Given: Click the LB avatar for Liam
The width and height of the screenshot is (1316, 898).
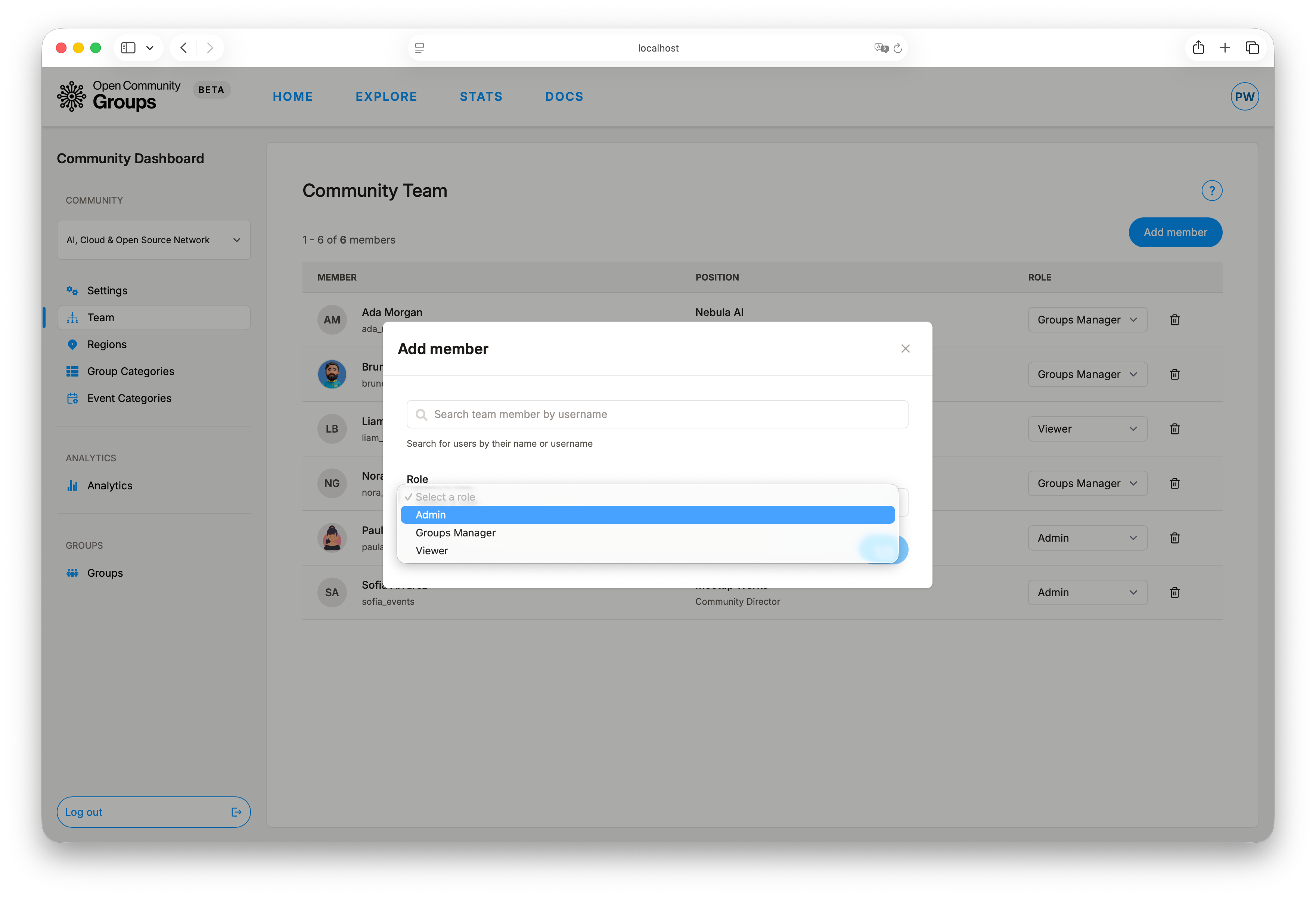Looking at the screenshot, I should click(x=332, y=429).
